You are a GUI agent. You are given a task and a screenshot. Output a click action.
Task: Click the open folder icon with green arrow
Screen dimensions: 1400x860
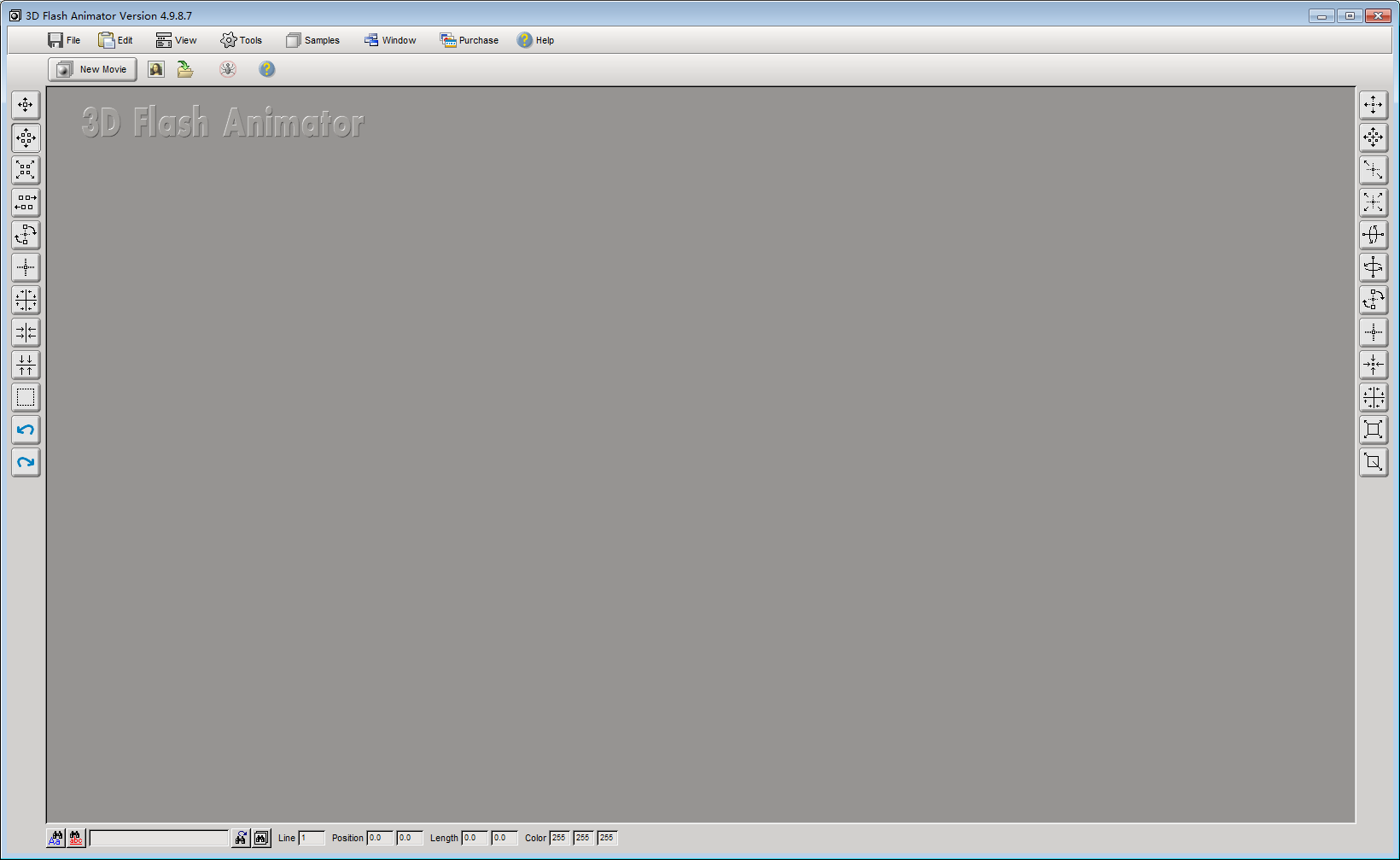pyautogui.click(x=185, y=69)
